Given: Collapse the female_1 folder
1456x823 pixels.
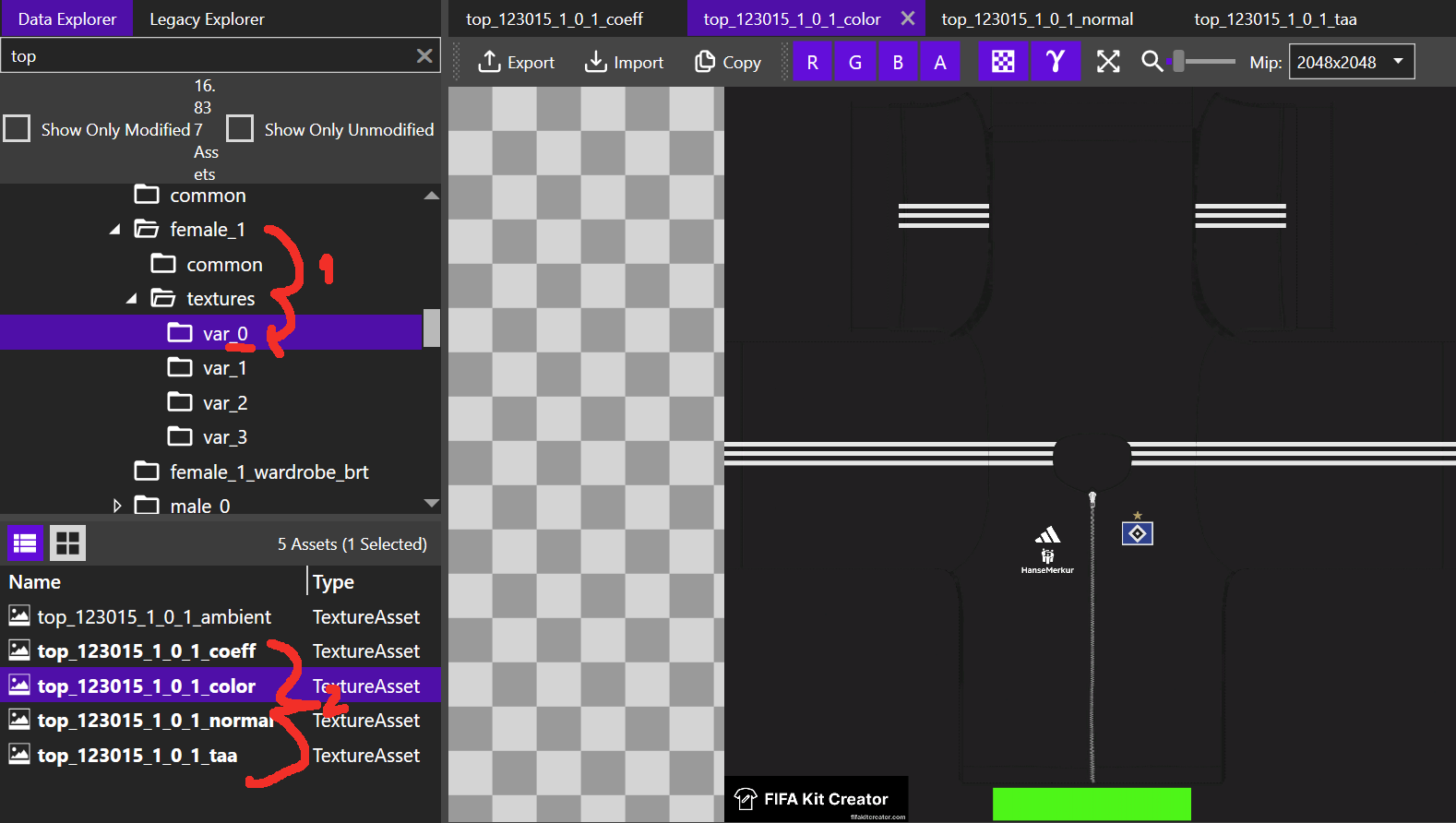Looking at the screenshot, I should 114,230.
